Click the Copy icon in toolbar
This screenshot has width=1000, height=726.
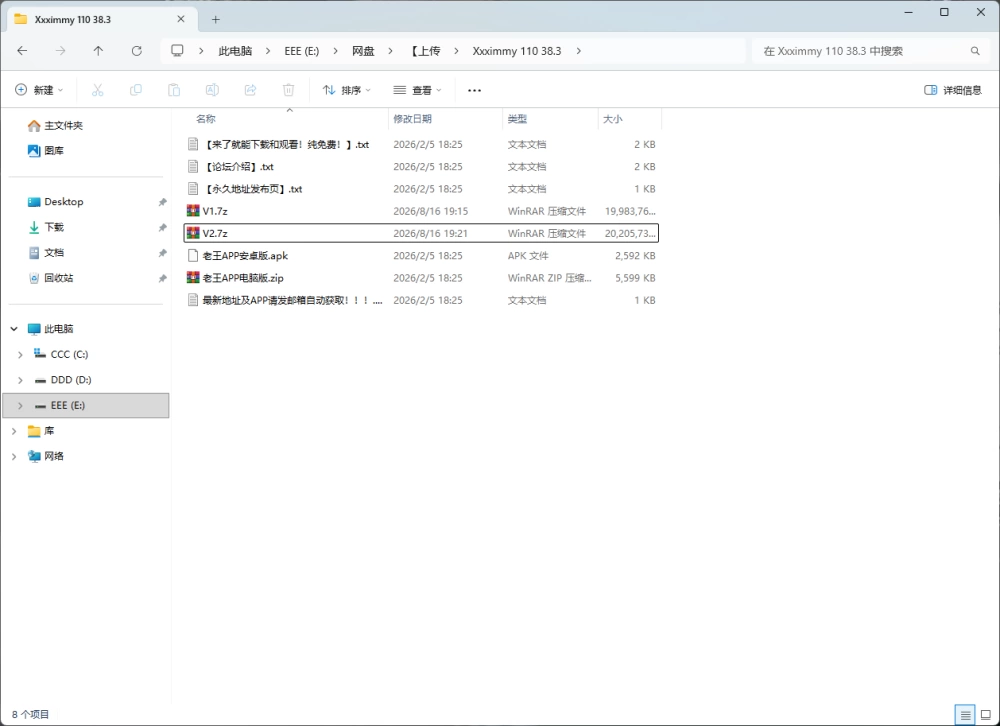[136, 90]
